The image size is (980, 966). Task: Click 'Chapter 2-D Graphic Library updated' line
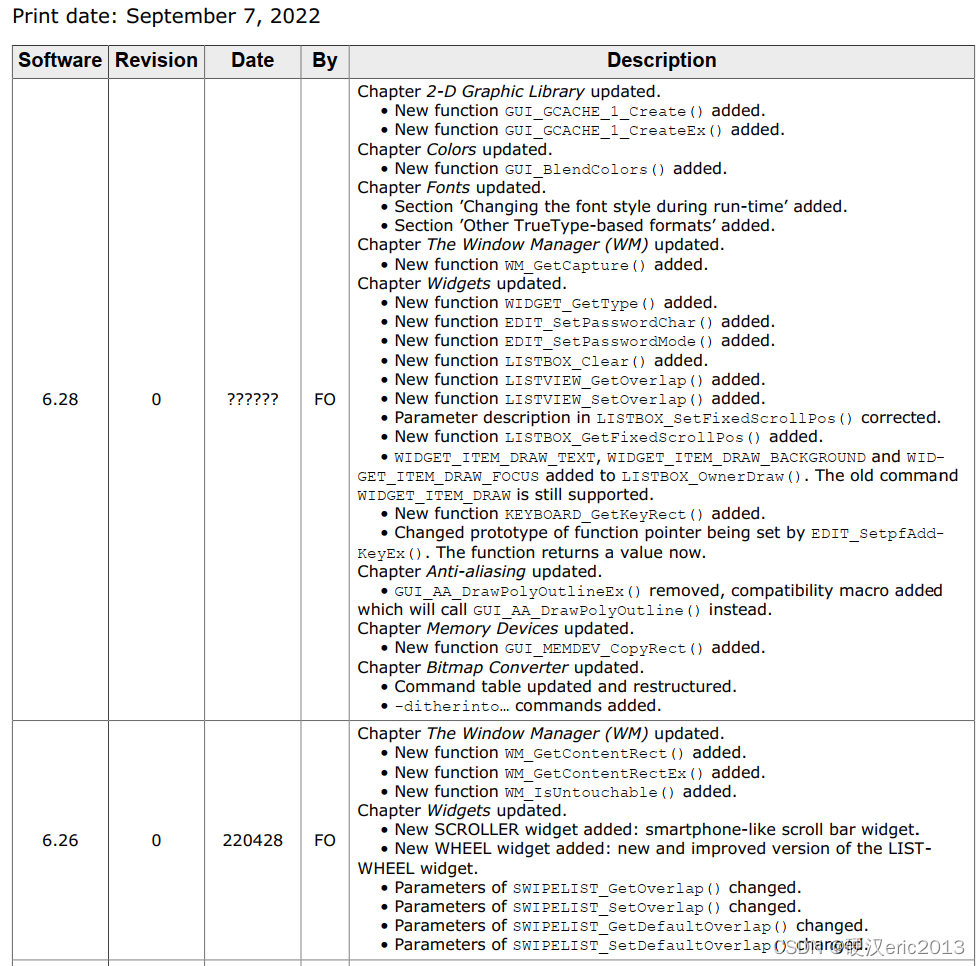509,92
